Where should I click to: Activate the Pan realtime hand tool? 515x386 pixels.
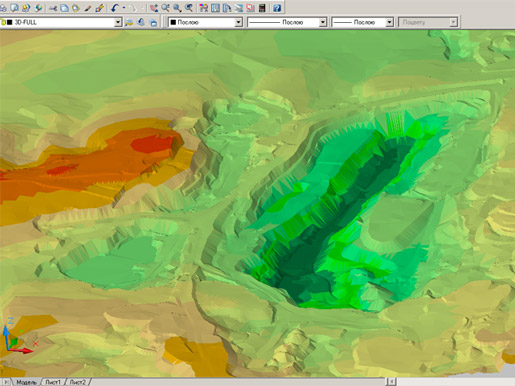coord(154,8)
